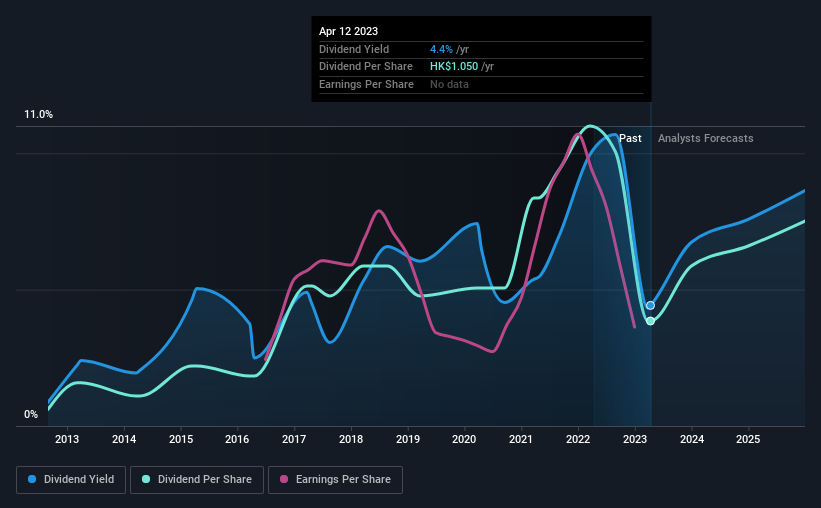Image resolution: width=821 pixels, height=508 pixels.
Task: Click tooltip date 'Apr 12 2023'
Action: [x=348, y=31]
